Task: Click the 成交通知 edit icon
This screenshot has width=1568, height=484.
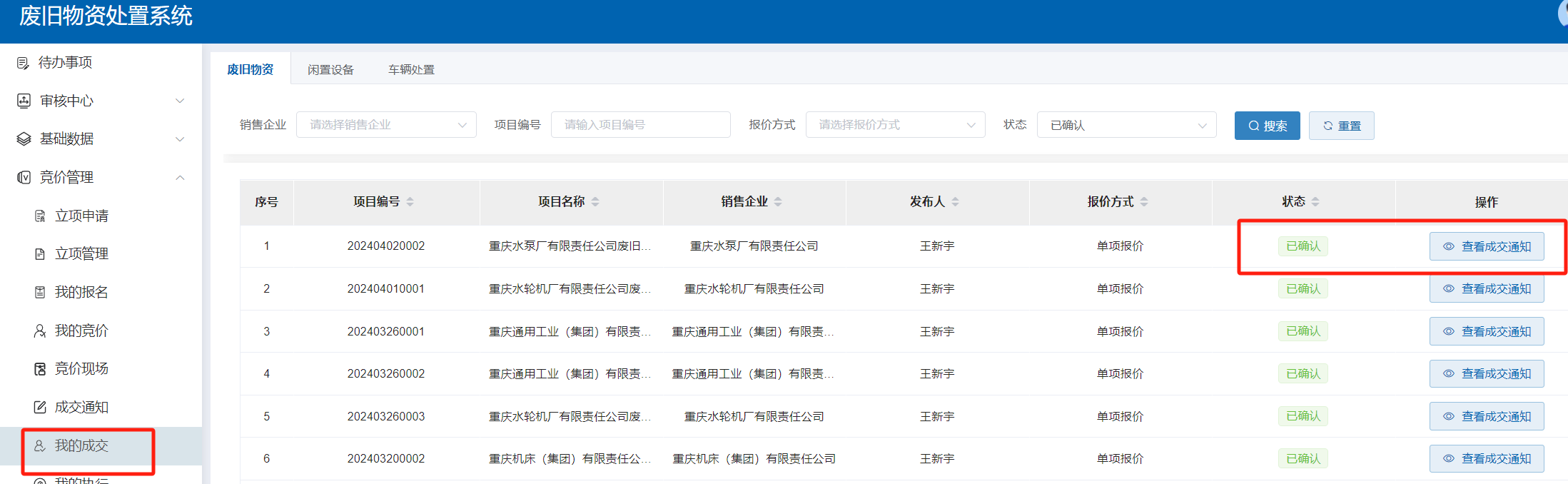Action: tap(40, 407)
